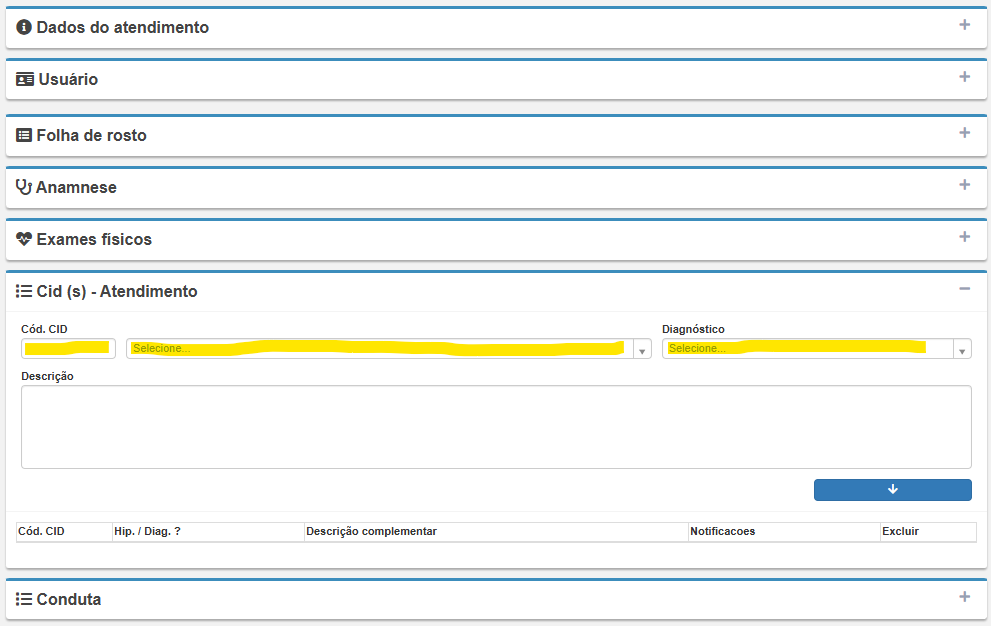Expand the Usuário panel using plus sign
The width and height of the screenshot is (991, 626).
964,77
